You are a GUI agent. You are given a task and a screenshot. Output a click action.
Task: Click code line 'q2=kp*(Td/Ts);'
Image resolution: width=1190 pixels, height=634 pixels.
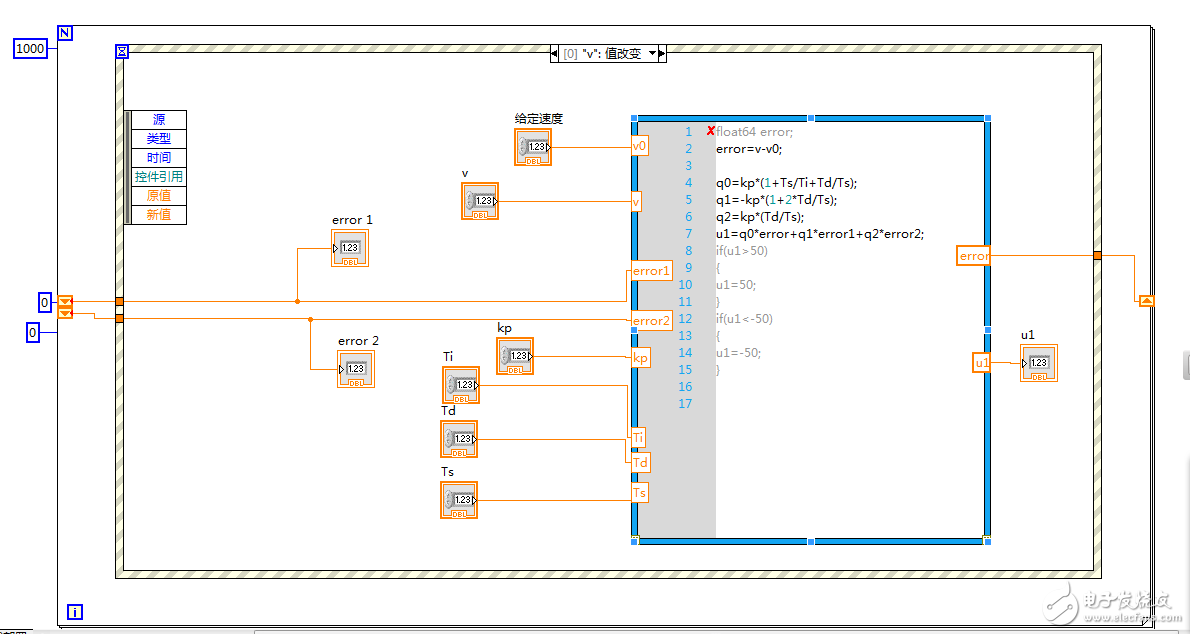(760, 217)
